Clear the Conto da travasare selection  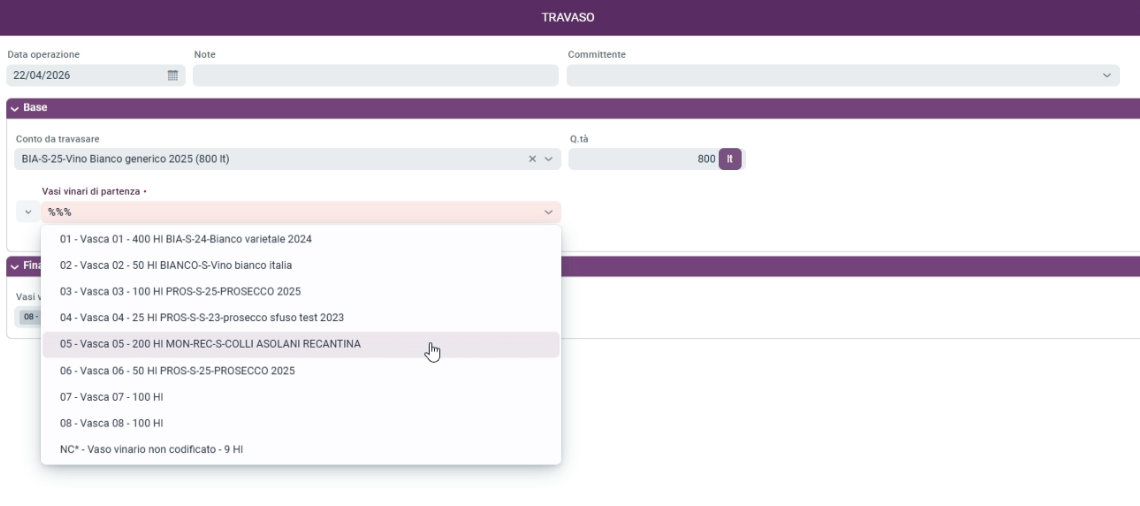click(532, 159)
